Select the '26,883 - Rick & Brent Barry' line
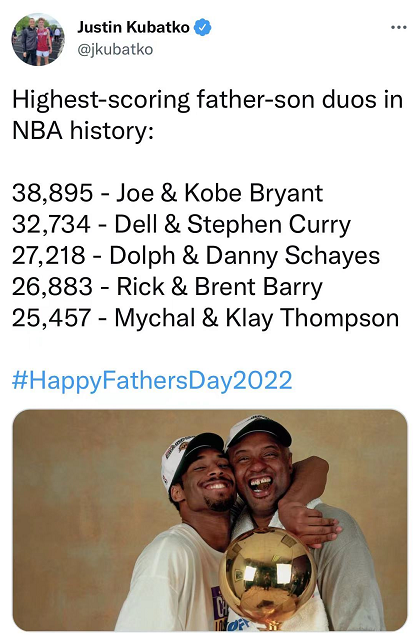 (167, 287)
